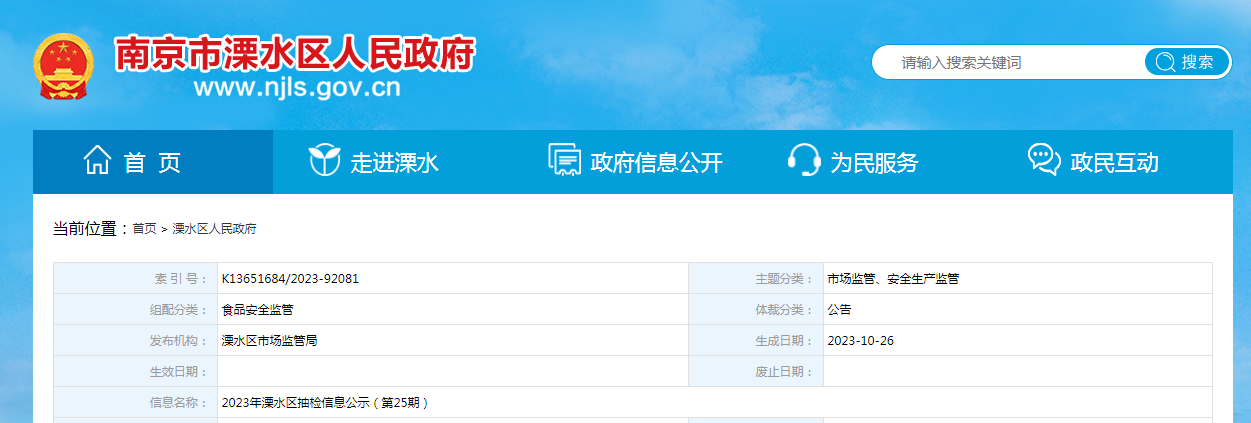Screen dimensions: 1251x423
Task: Click the magnifier icon in the search button
Action: click(1165, 62)
